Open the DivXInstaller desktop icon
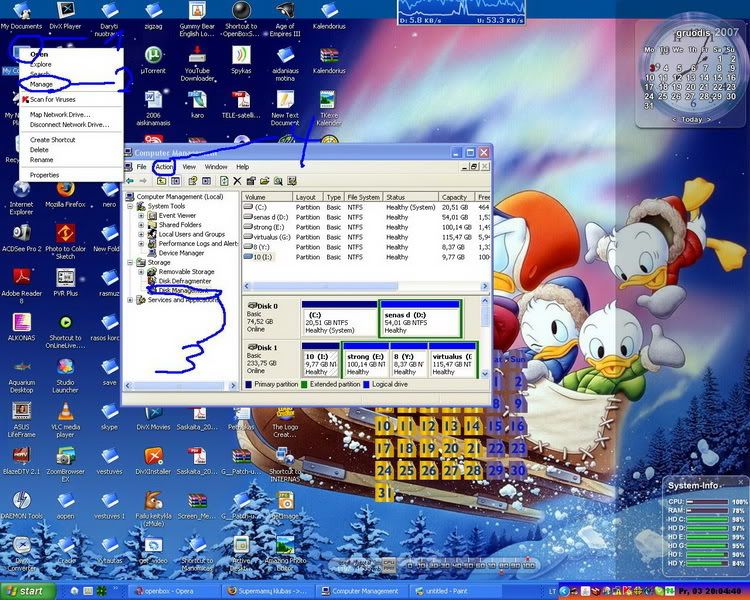 tap(153, 461)
